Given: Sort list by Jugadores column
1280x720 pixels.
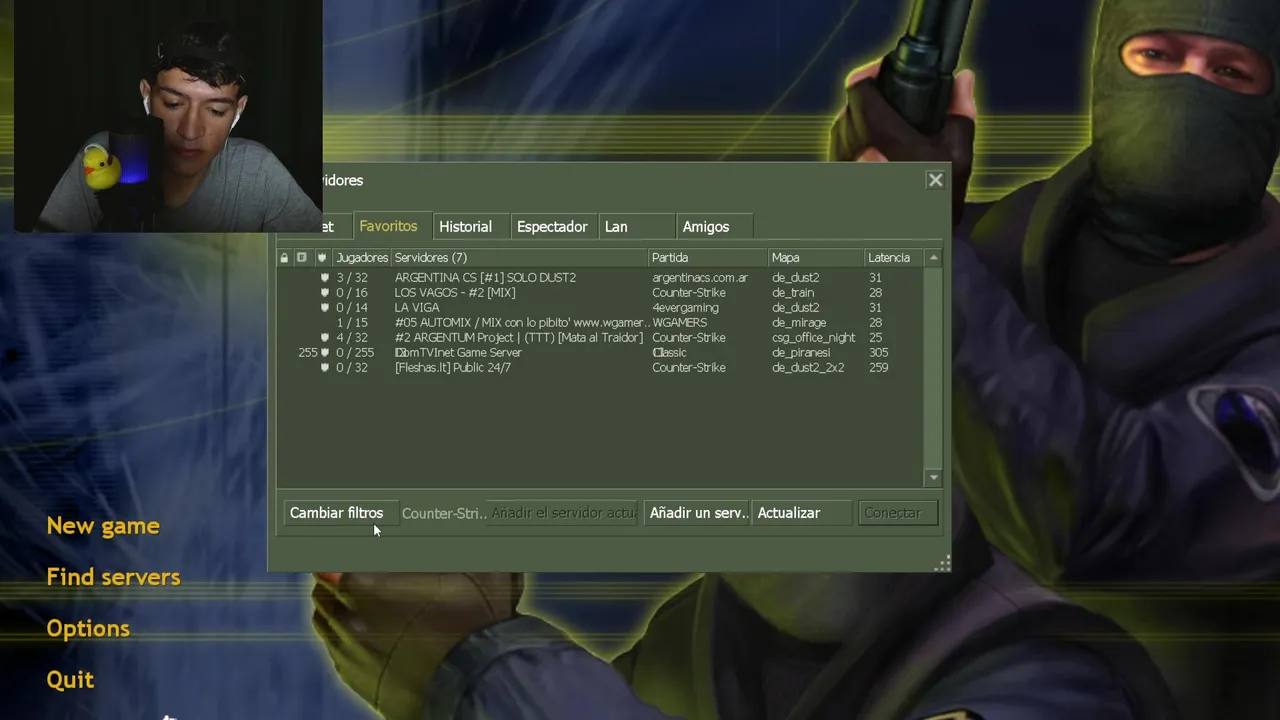Looking at the screenshot, I should click(x=361, y=258).
